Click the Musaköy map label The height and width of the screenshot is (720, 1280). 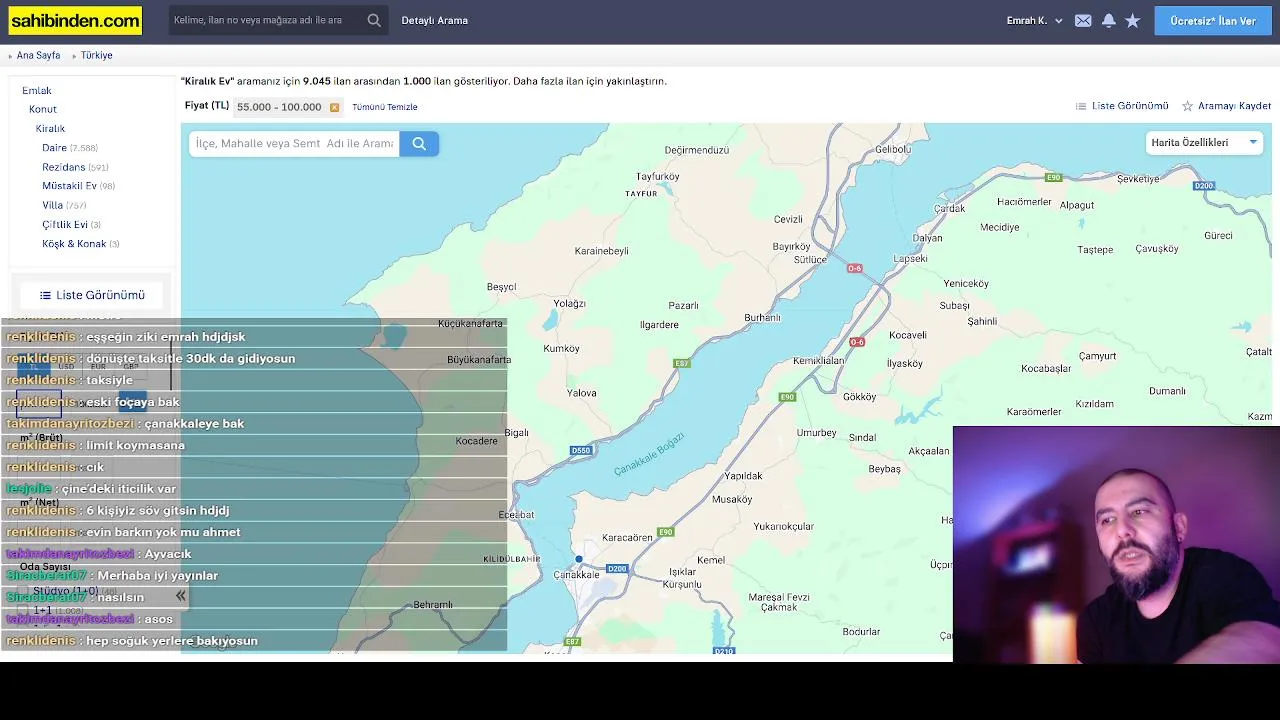point(731,499)
